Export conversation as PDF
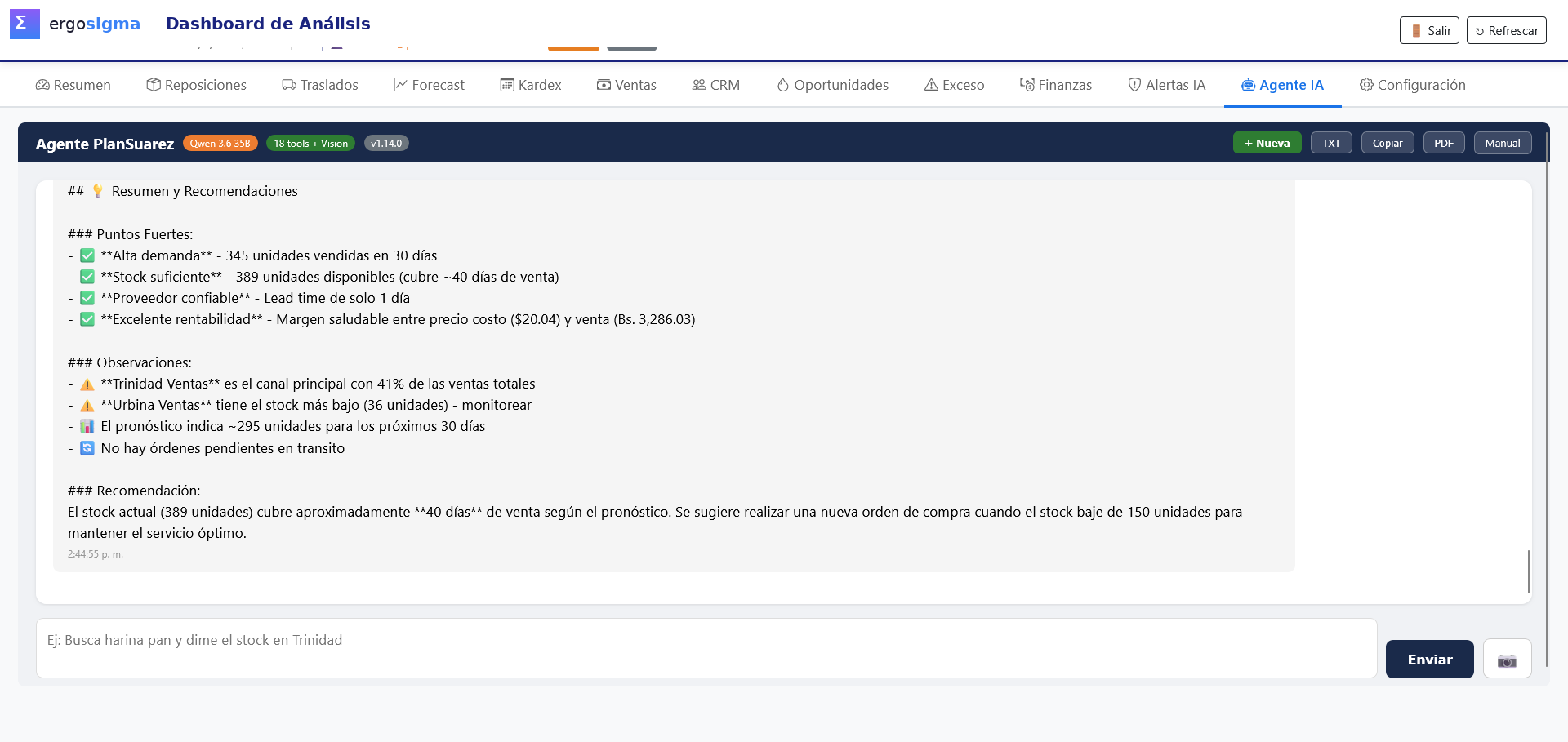 pos(1444,143)
